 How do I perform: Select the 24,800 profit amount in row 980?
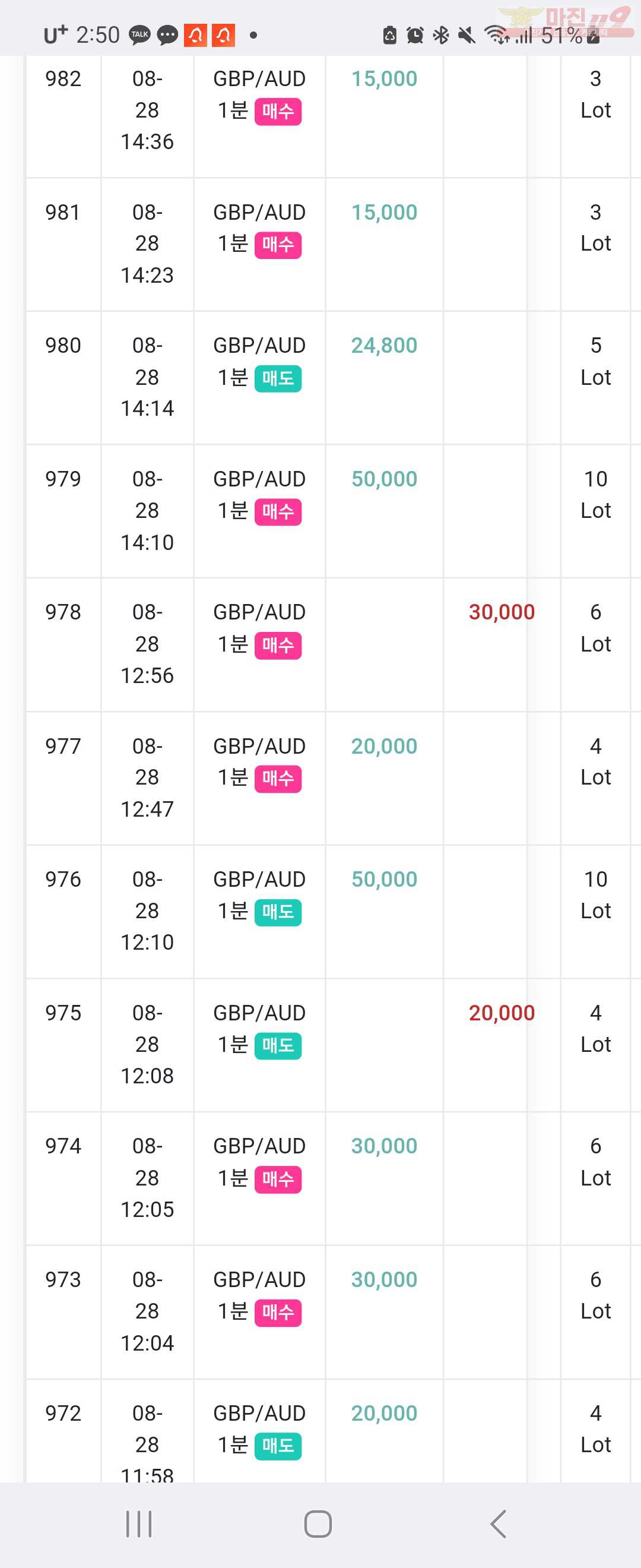point(385,346)
